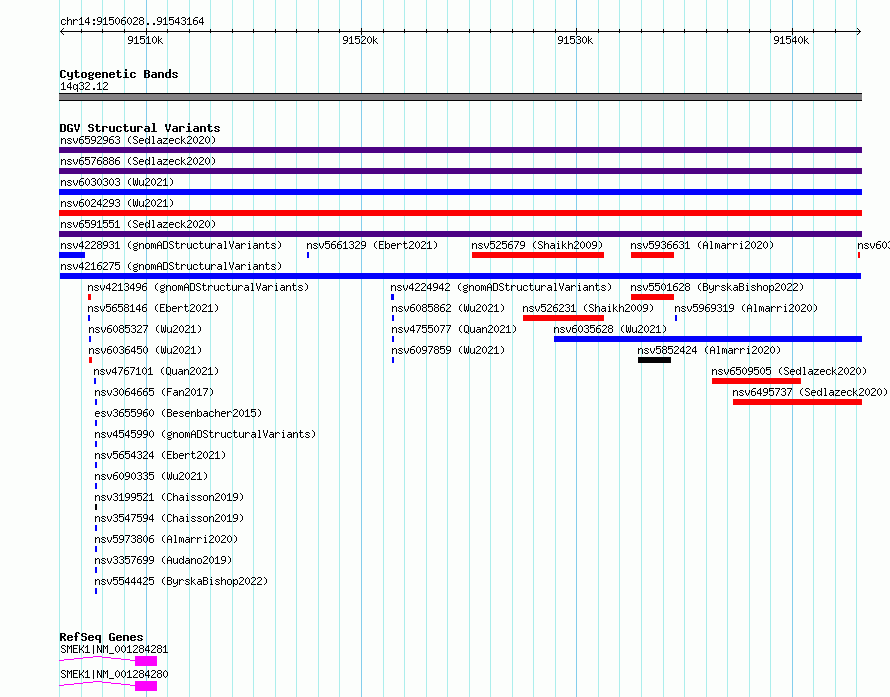Open the nsv6036450 (Wu2021) label

click(145, 350)
